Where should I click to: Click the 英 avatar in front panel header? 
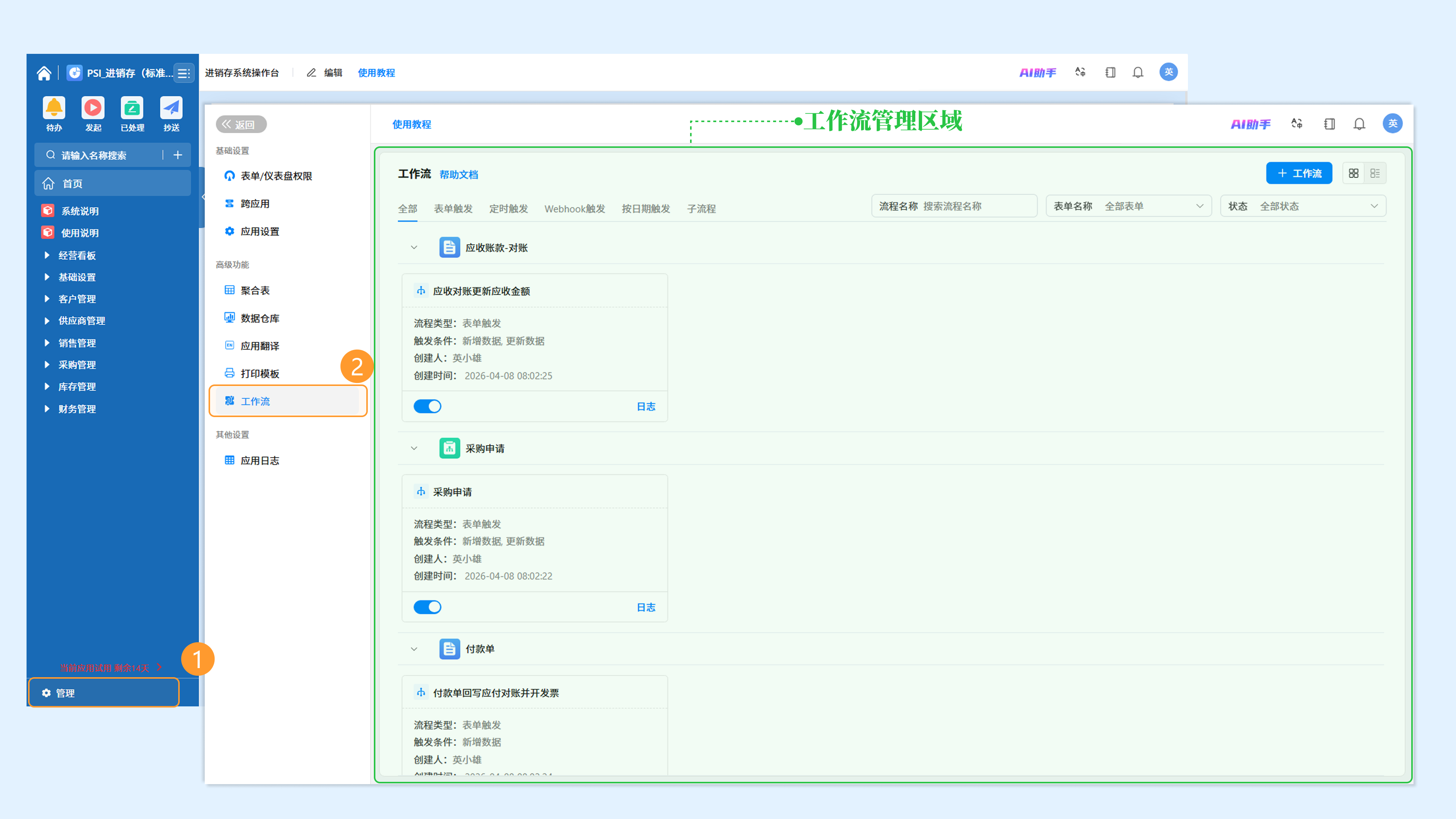pos(1393,123)
